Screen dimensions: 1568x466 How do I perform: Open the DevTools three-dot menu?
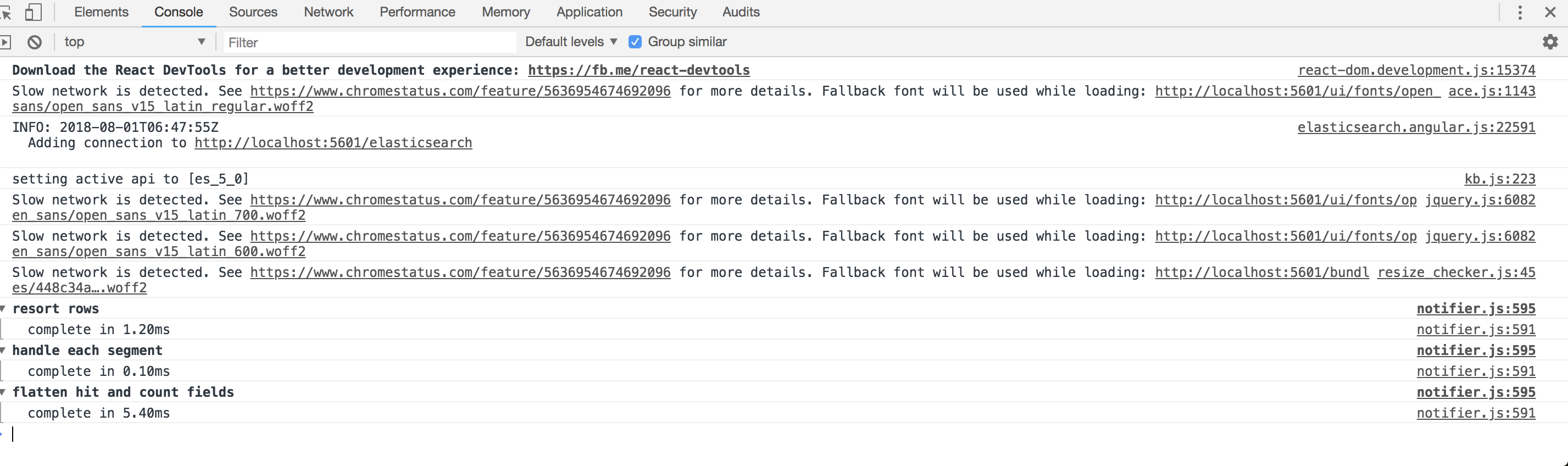[x=1520, y=12]
